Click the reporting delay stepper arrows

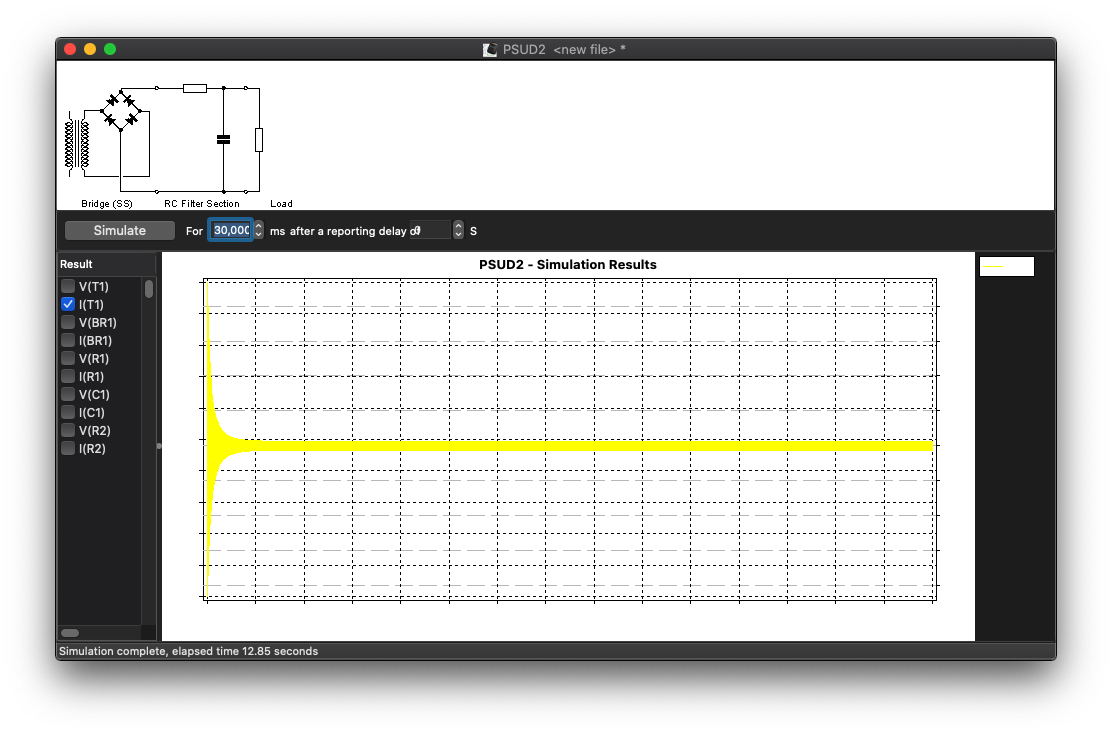(x=458, y=230)
